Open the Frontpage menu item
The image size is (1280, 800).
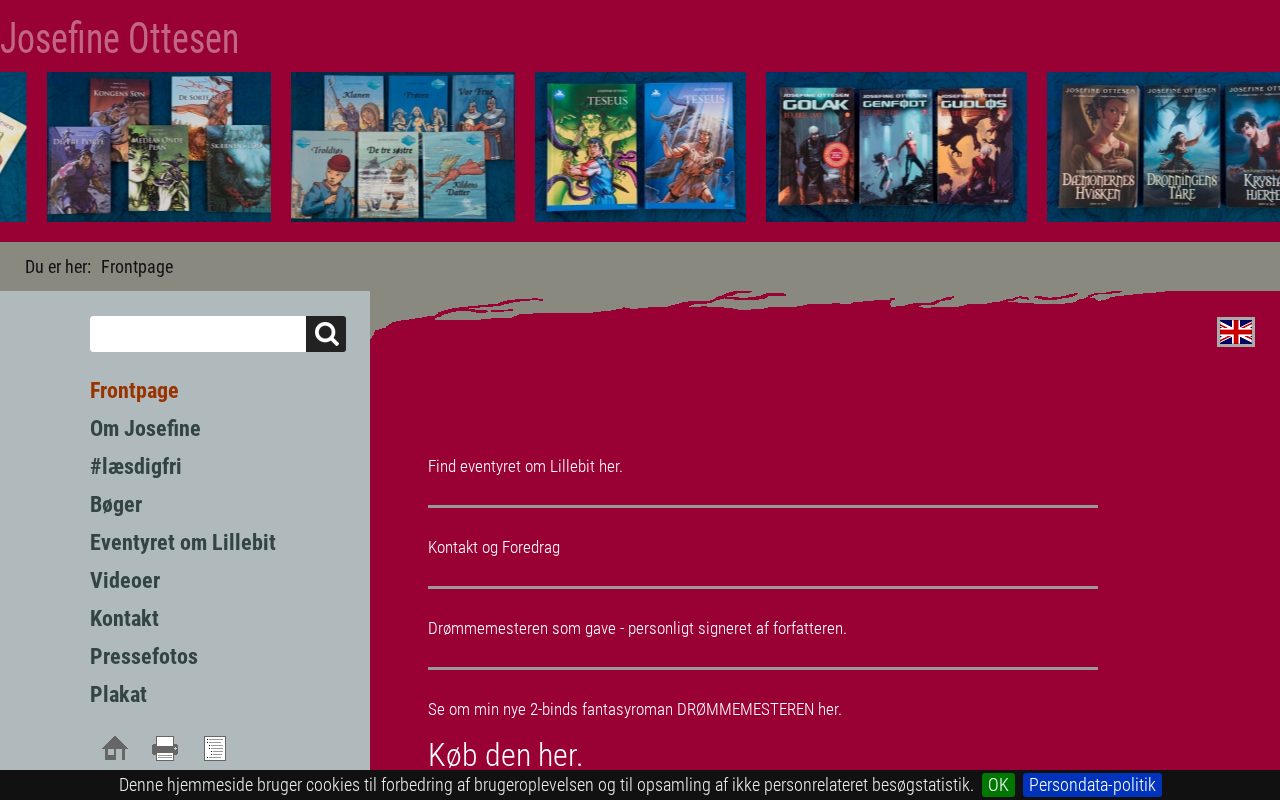pos(134,390)
